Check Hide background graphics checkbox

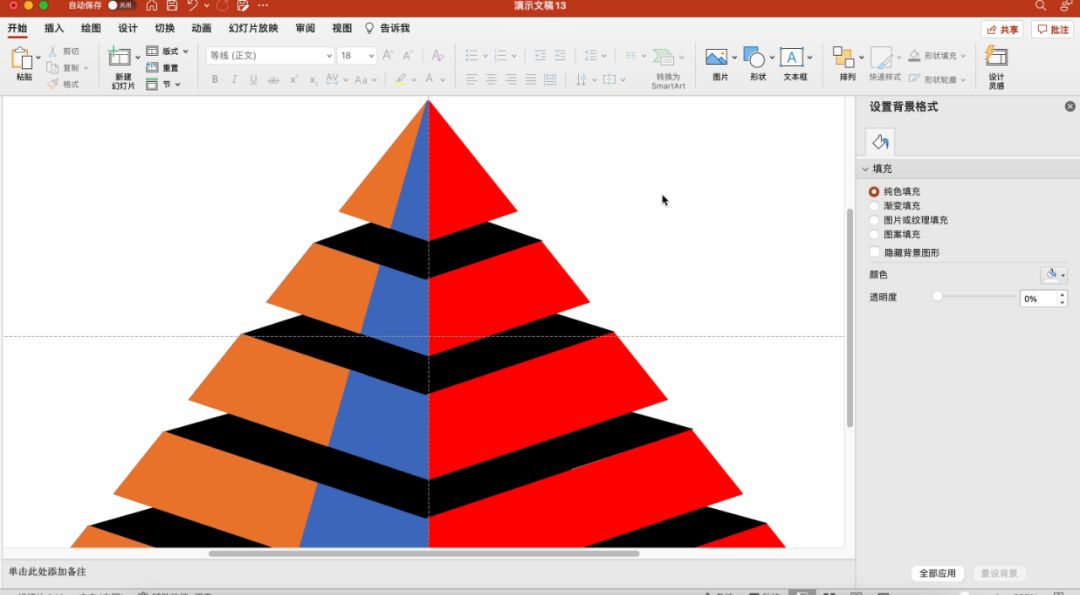click(x=875, y=253)
